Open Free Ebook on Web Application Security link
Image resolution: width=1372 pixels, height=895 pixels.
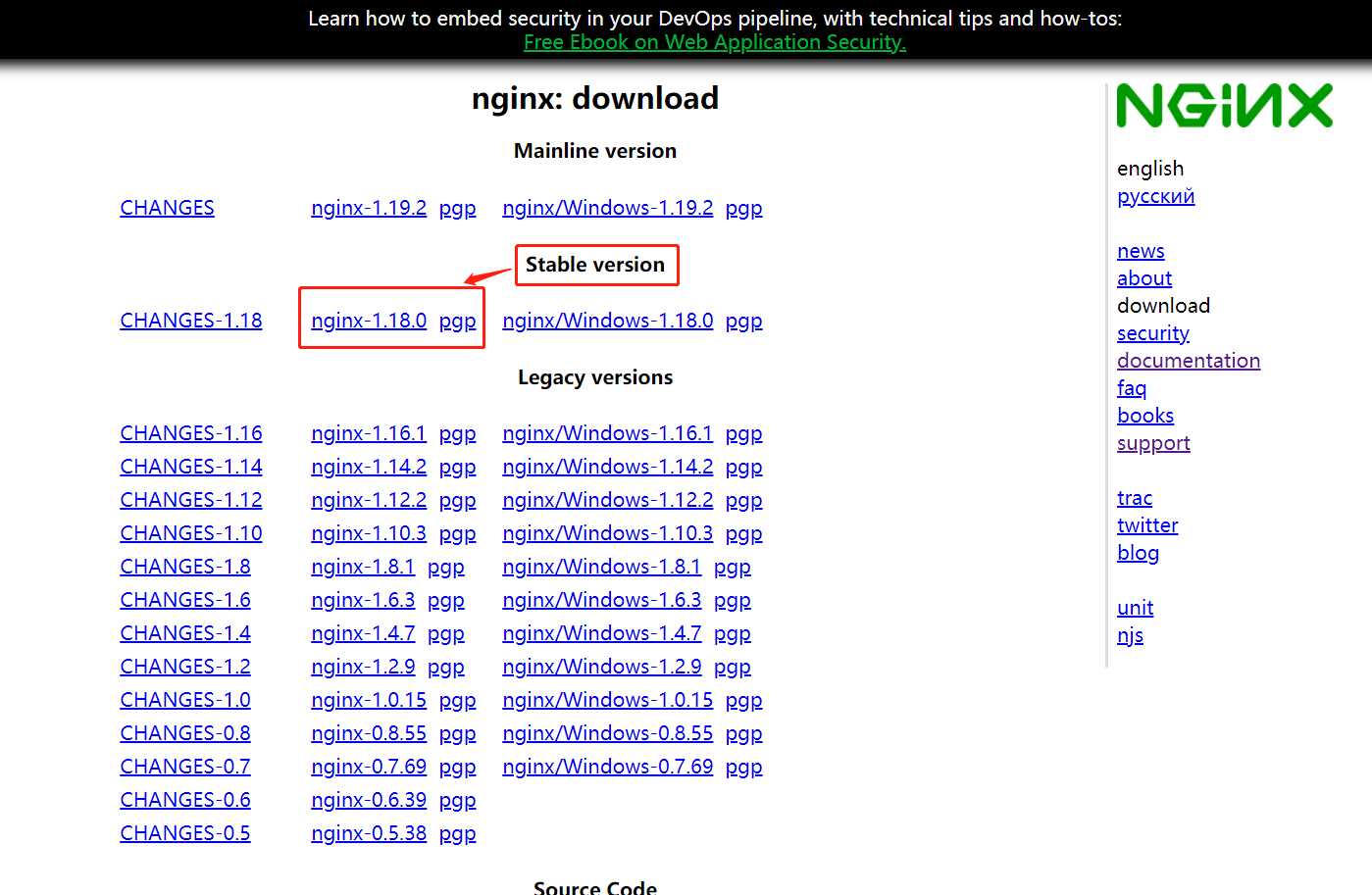point(715,42)
